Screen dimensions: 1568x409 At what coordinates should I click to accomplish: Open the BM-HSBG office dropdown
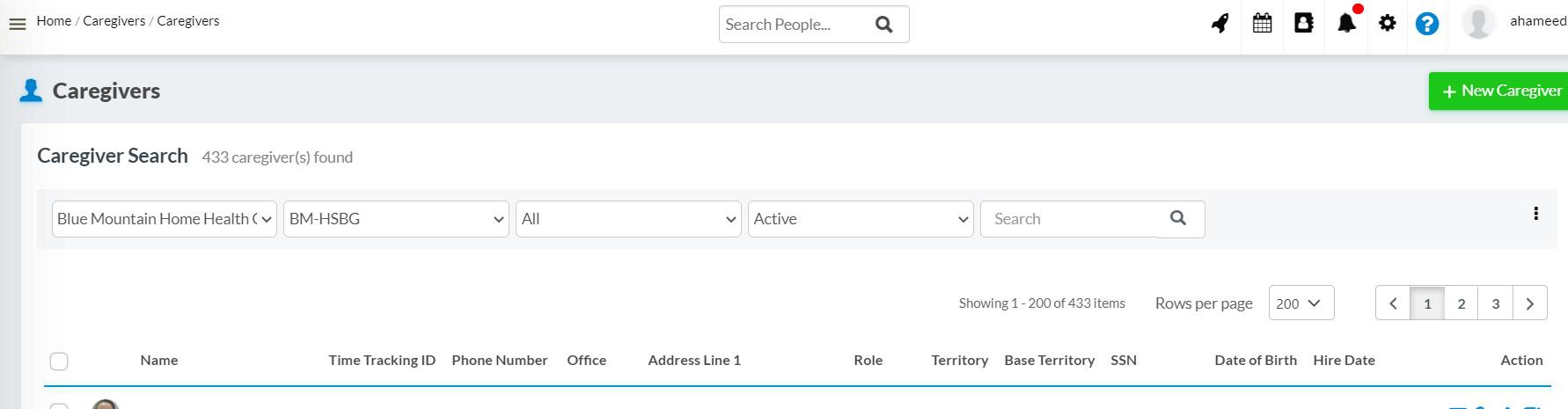[396, 219]
